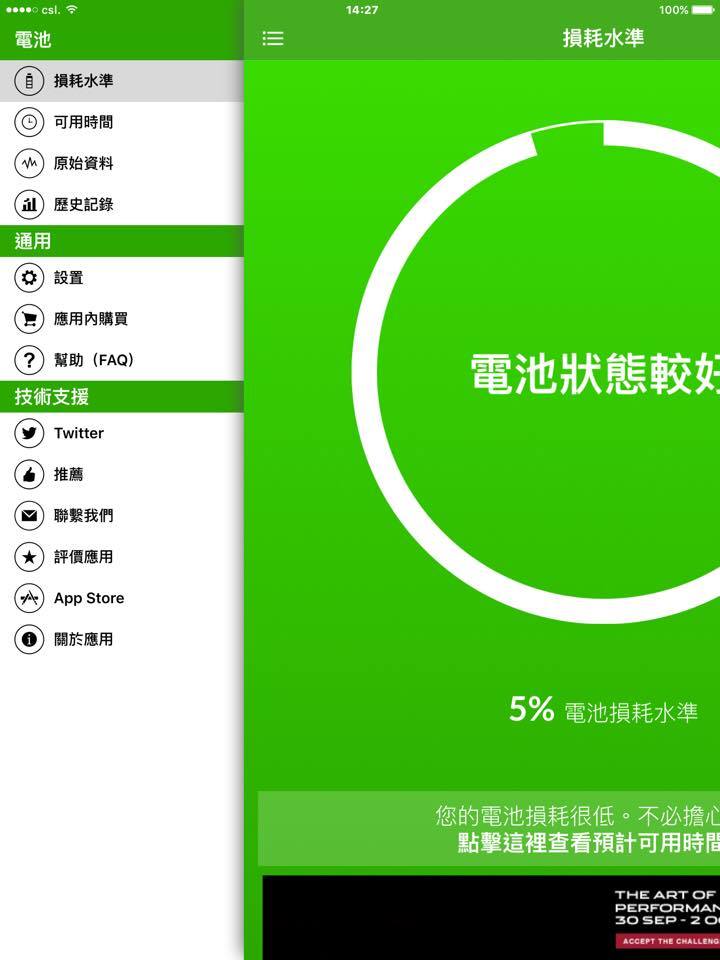
Task: Click the 原始資料 waveform icon
Action: [x=29, y=163]
